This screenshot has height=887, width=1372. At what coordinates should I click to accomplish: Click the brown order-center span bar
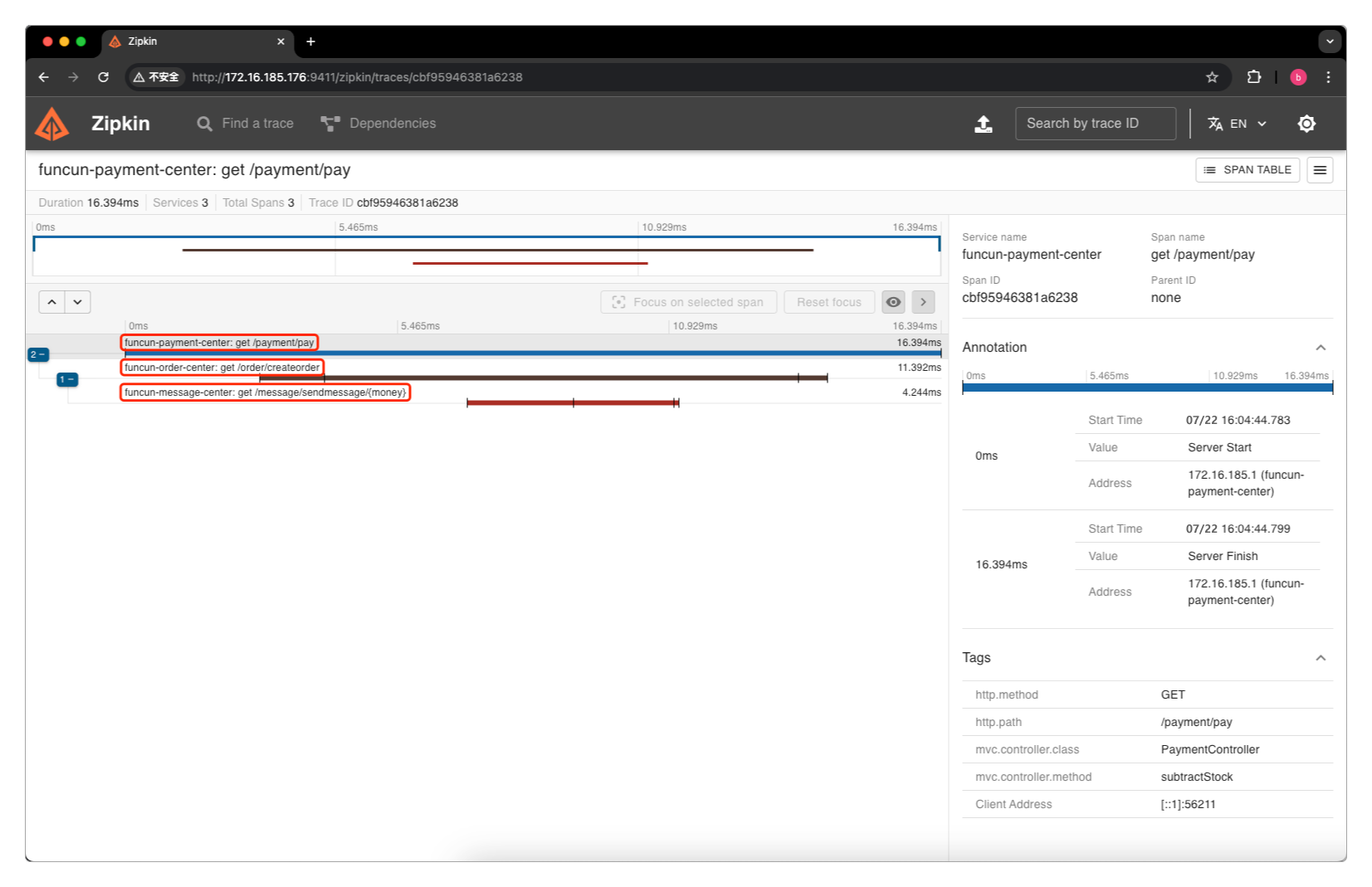tap(544, 378)
